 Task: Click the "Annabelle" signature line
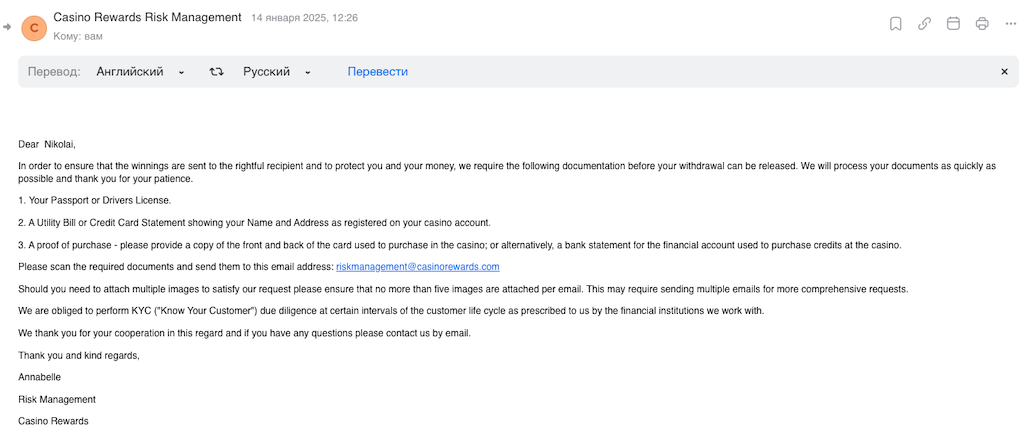pos(40,377)
